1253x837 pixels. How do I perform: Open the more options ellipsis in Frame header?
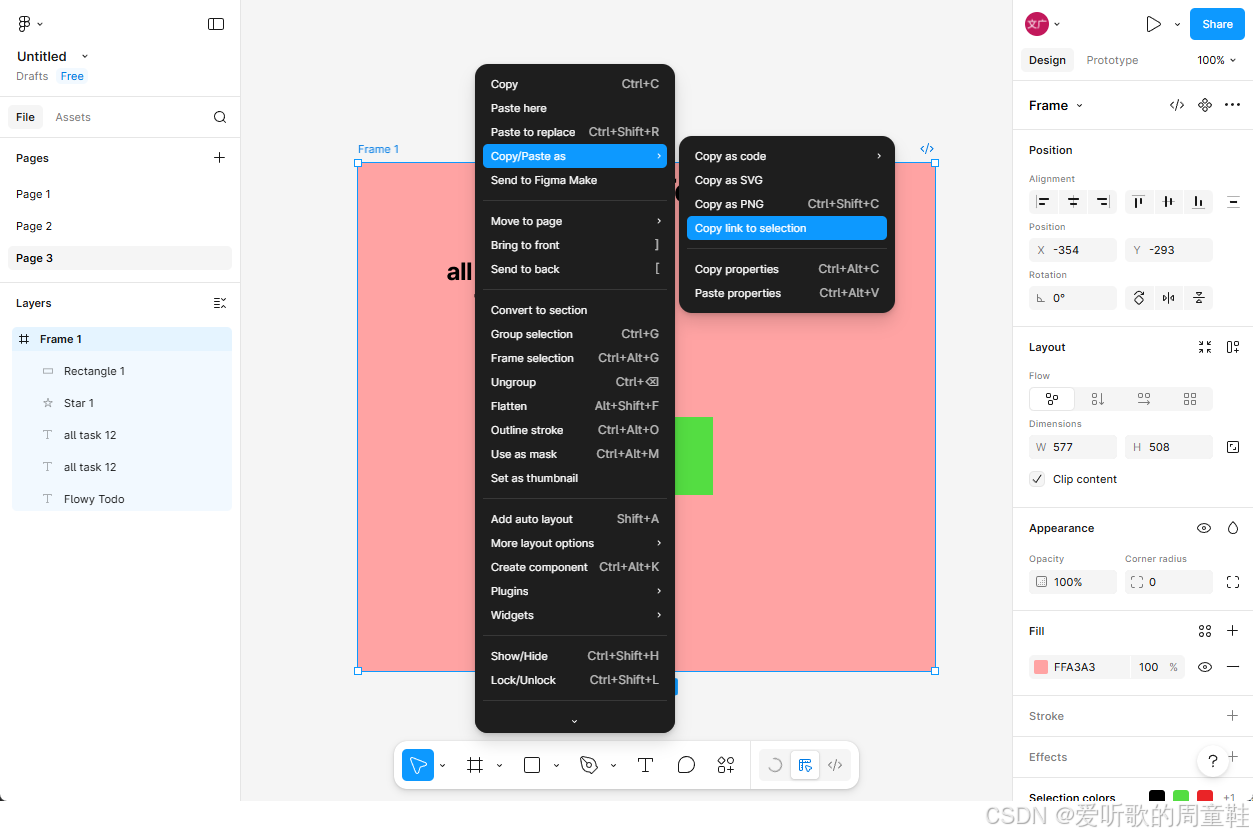(x=1232, y=105)
